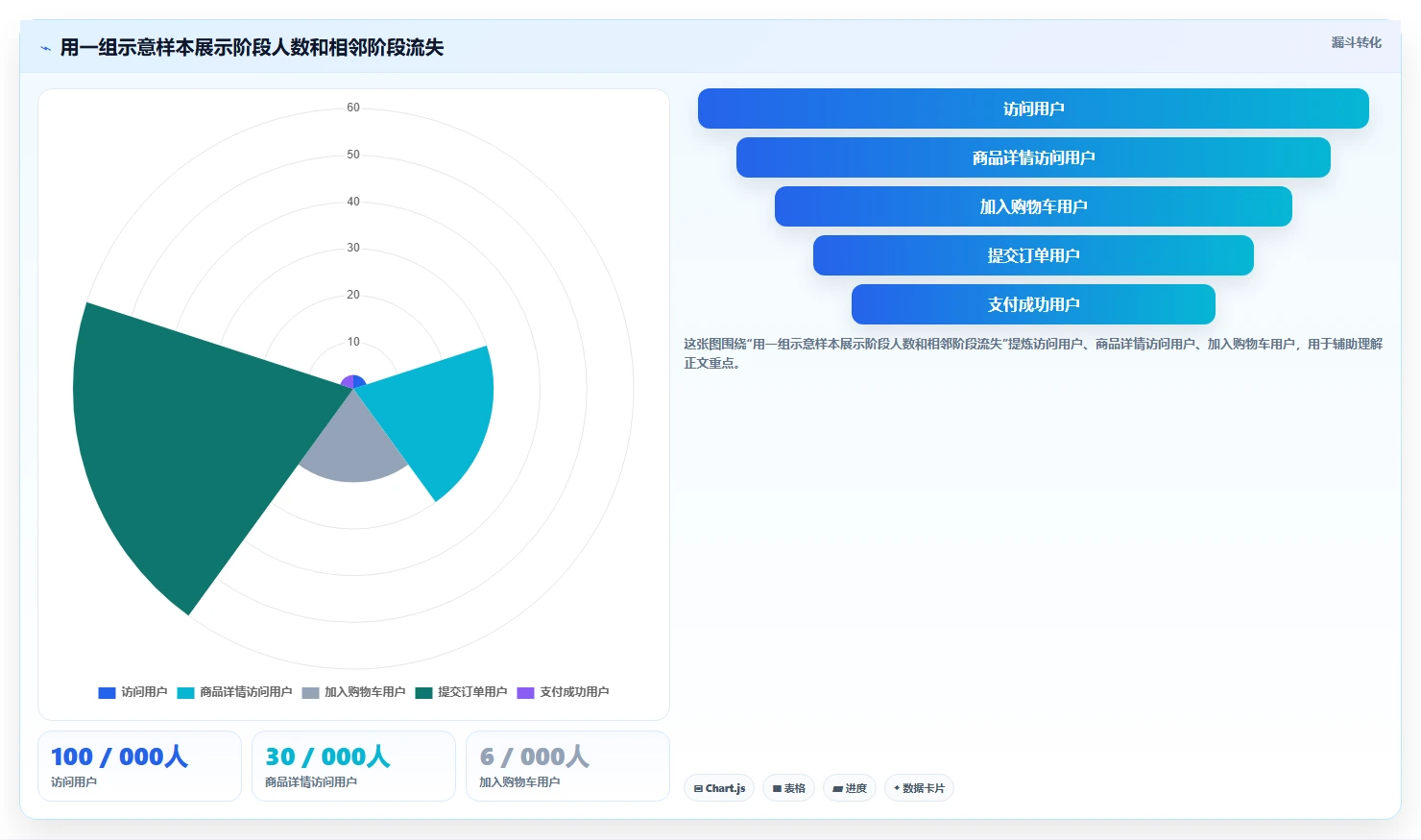Click the axis tick label 30
This screenshot has width=1421, height=840.
[353, 248]
